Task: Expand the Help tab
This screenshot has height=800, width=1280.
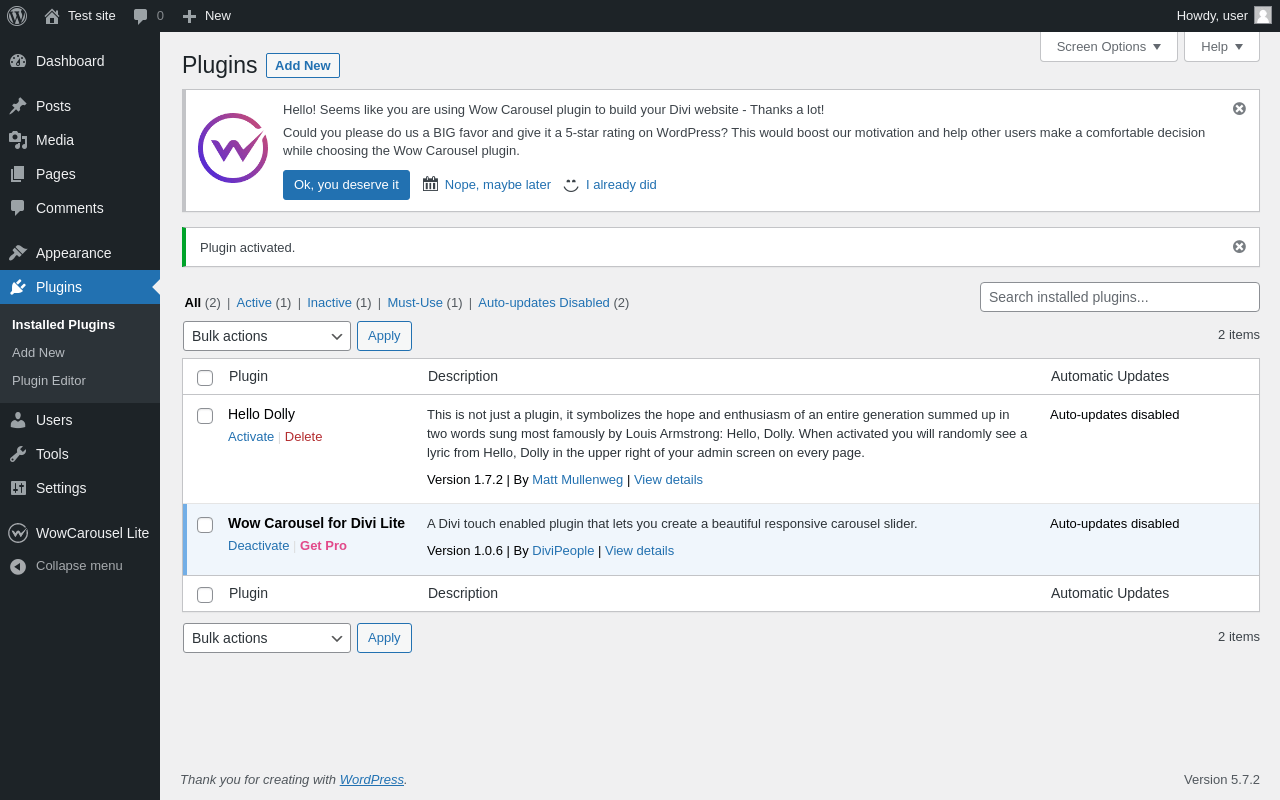Action: (1221, 46)
